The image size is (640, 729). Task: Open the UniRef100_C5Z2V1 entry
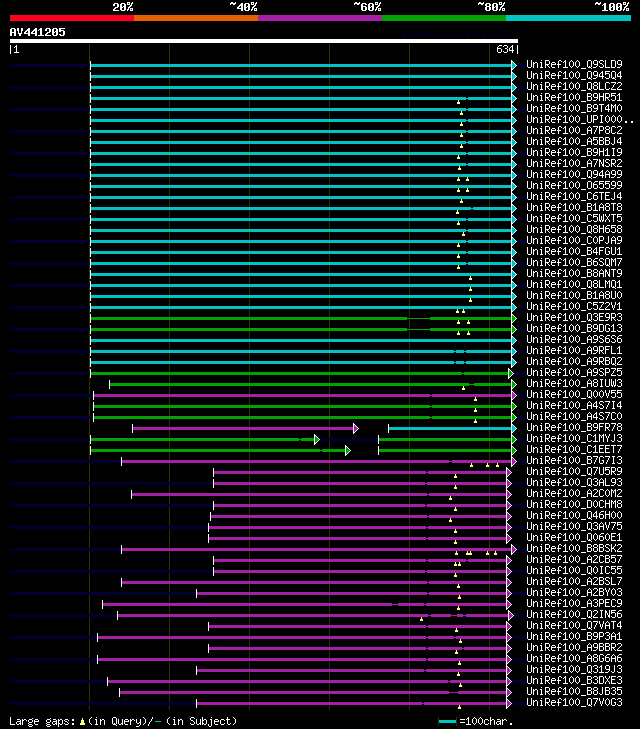pyautogui.click(x=574, y=306)
